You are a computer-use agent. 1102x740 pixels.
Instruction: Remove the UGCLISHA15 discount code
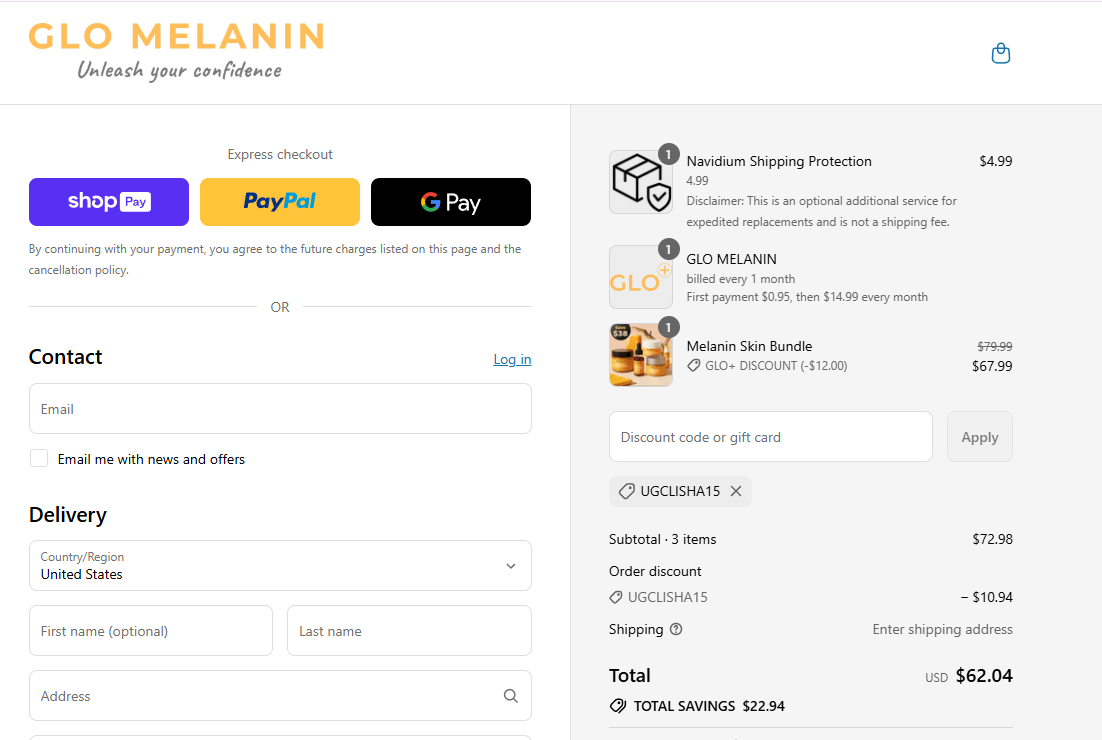736,491
